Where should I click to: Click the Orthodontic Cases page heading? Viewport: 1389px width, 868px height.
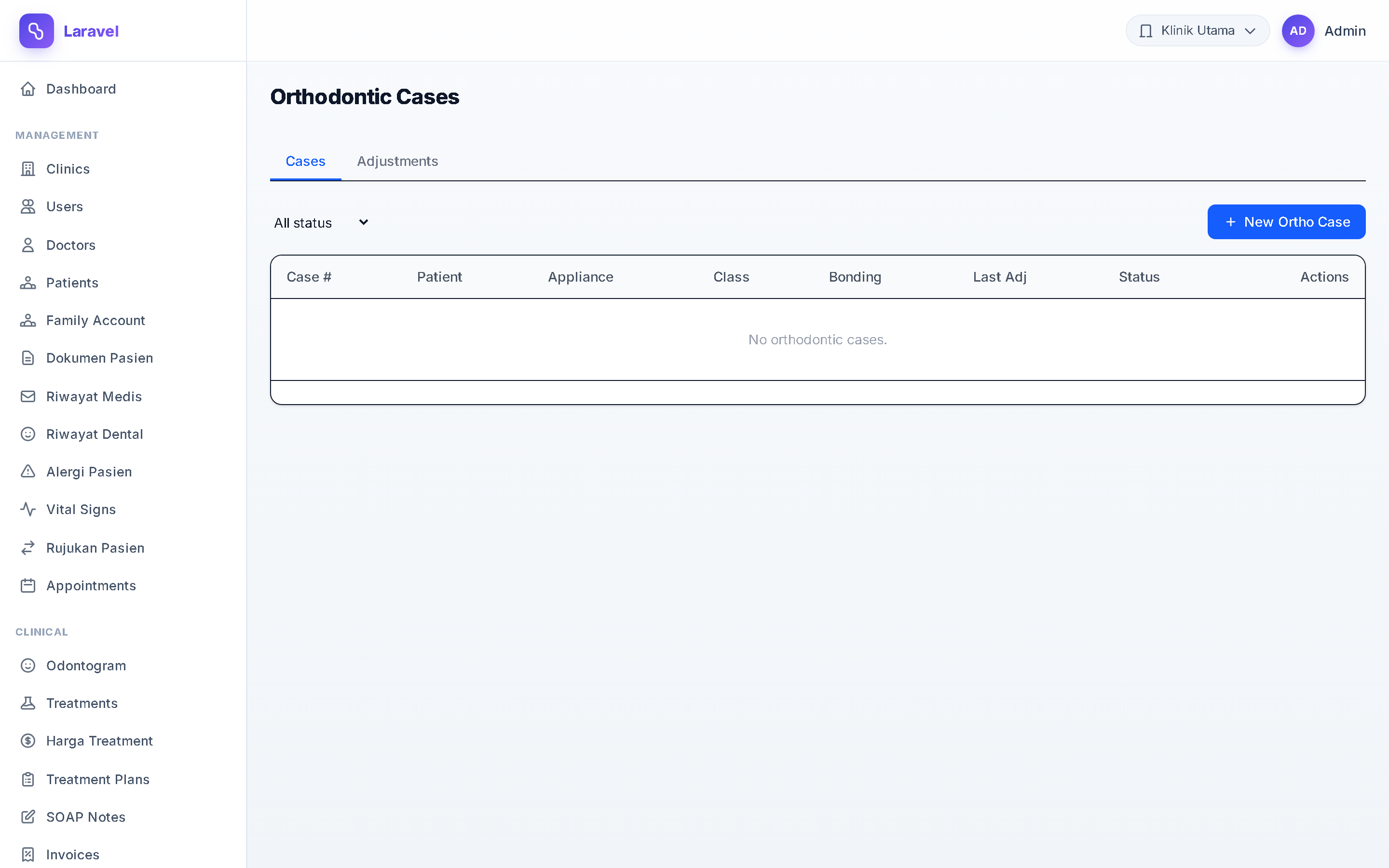click(x=365, y=97)
